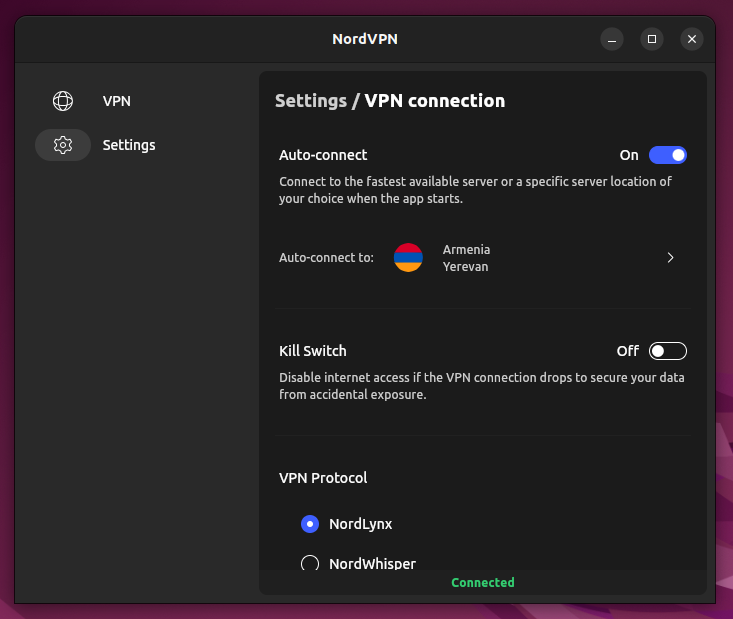This screenshot has width=733, height=619.
Task: Click the Armenia flag icon
Action: tap(408, 258)
